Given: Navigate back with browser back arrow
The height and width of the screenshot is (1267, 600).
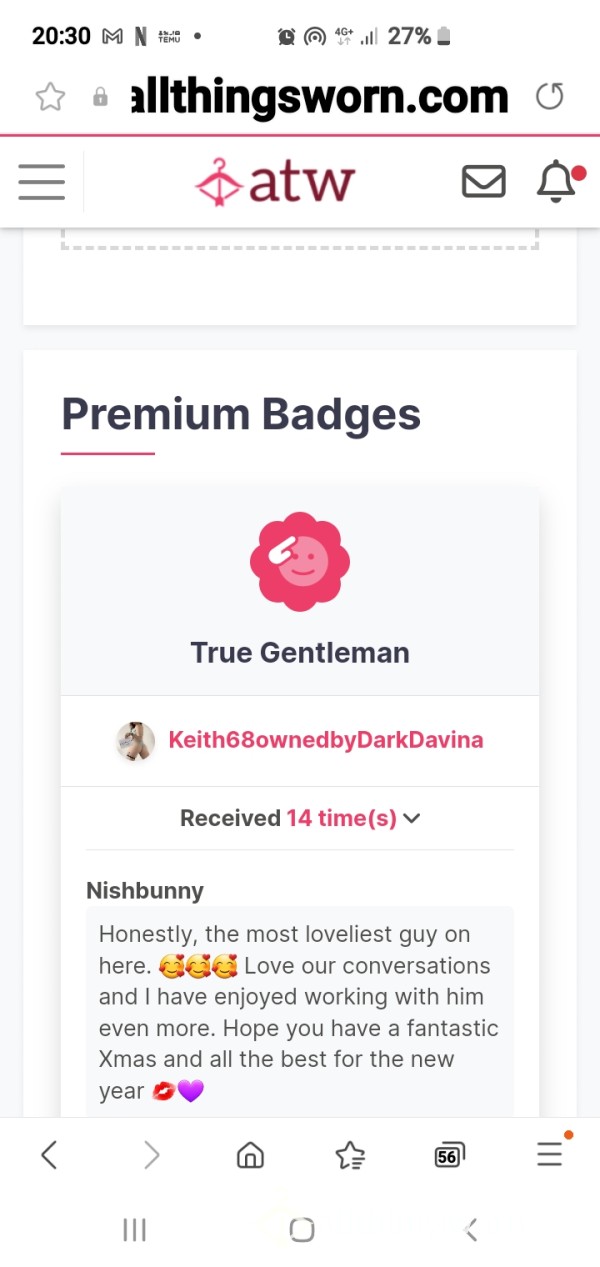Looking at the screenshot, I should [x=49, y=1156].
